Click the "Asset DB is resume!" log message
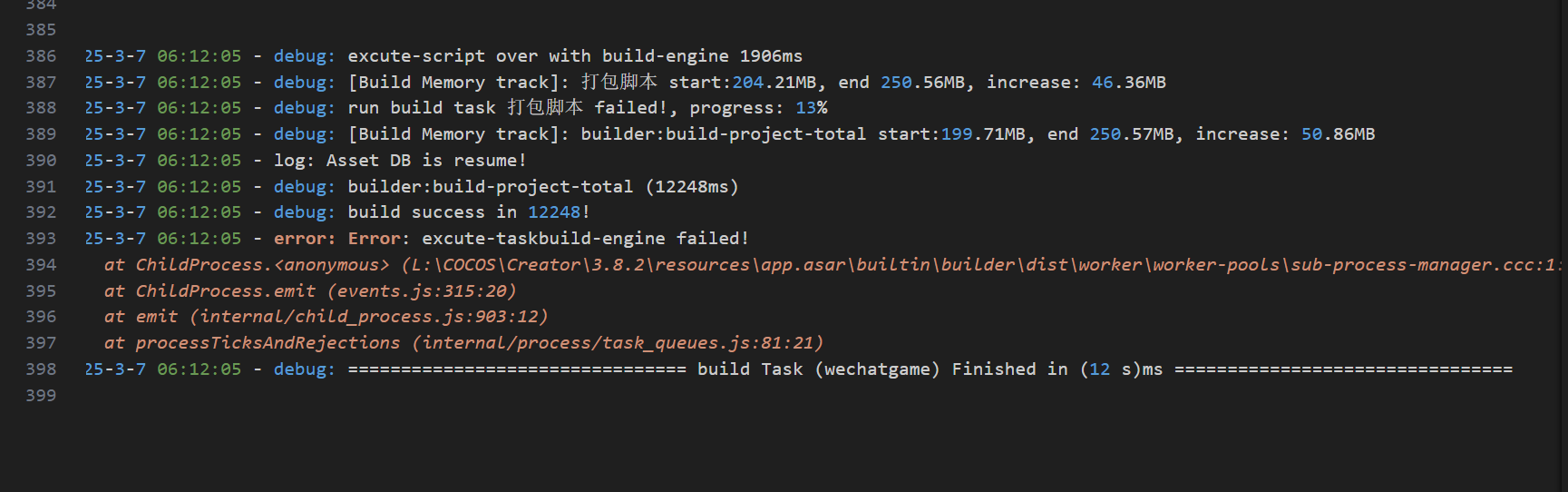1568x492 pixels. coord(426,161)
